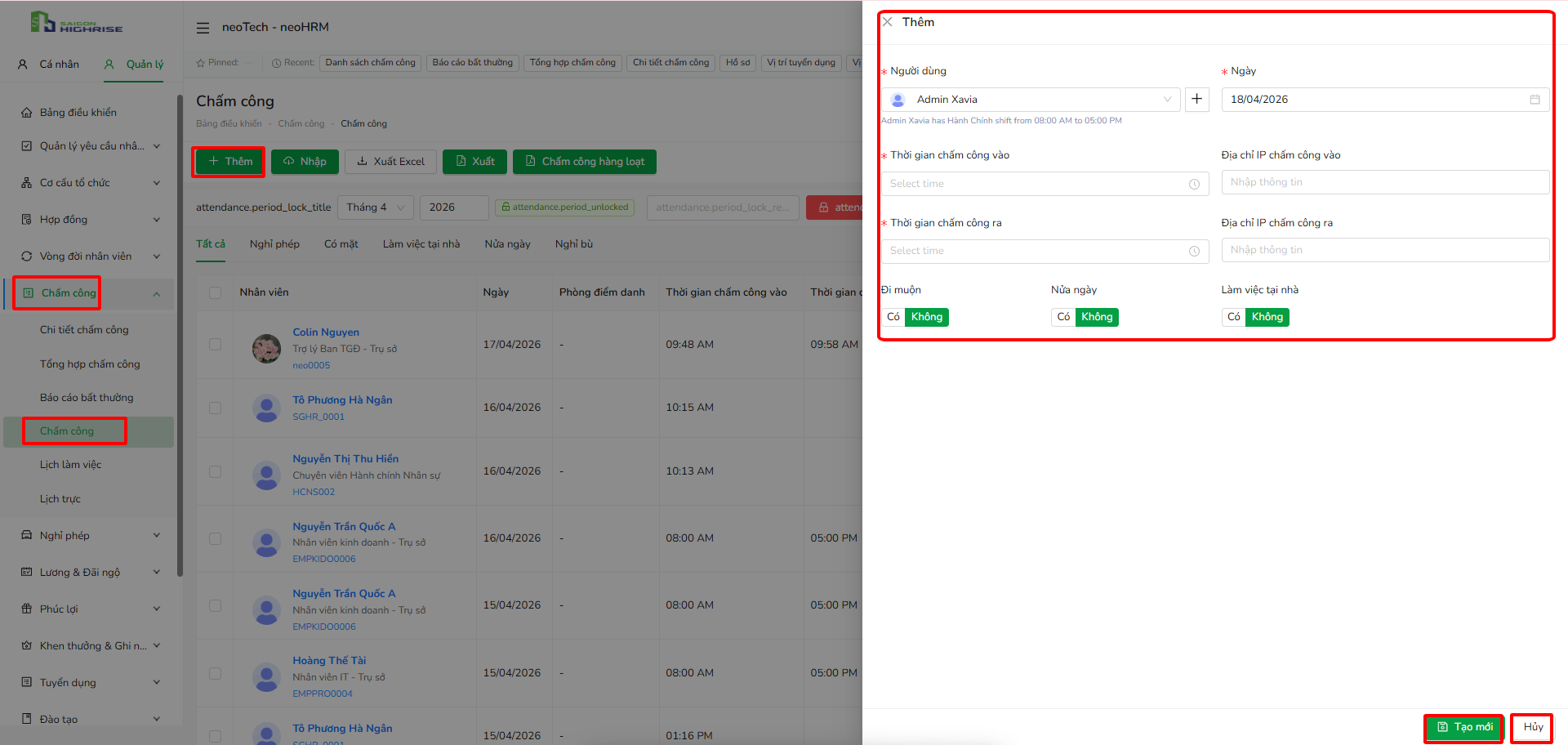Open the hamburger menu beside neoTech - neoHRM

[x=203, y=28]
